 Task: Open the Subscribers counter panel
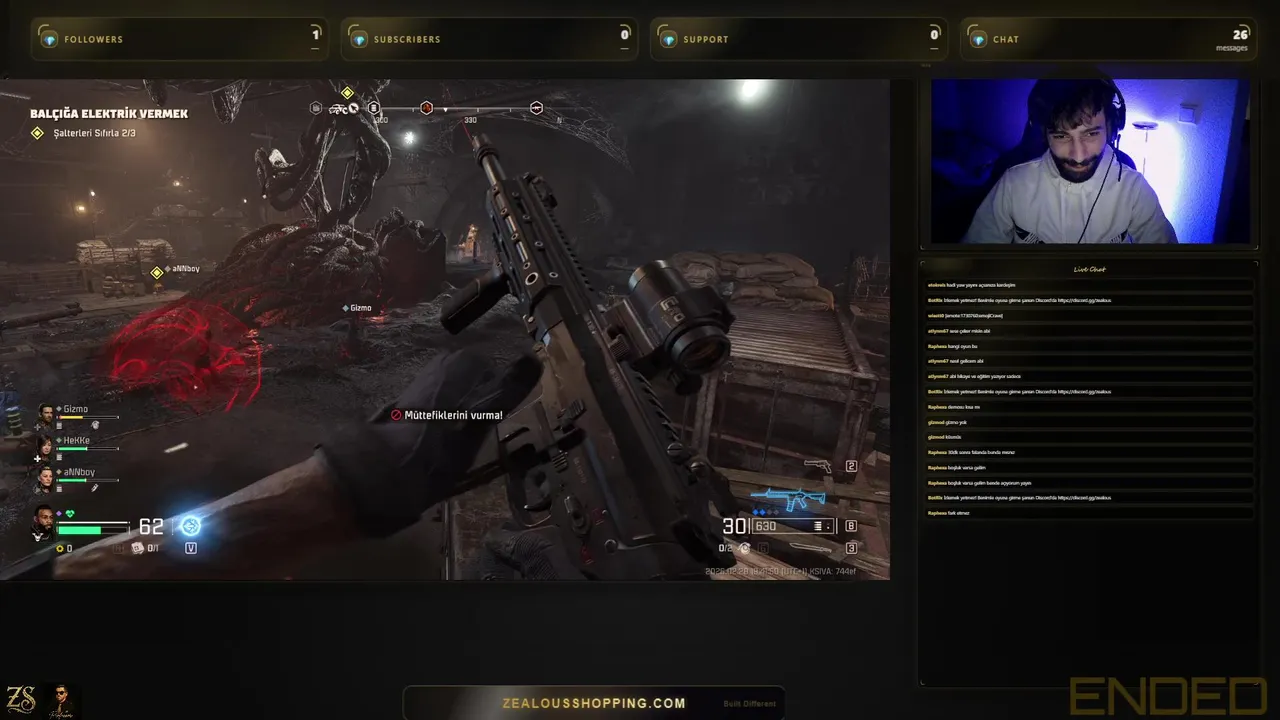(489, 39)
